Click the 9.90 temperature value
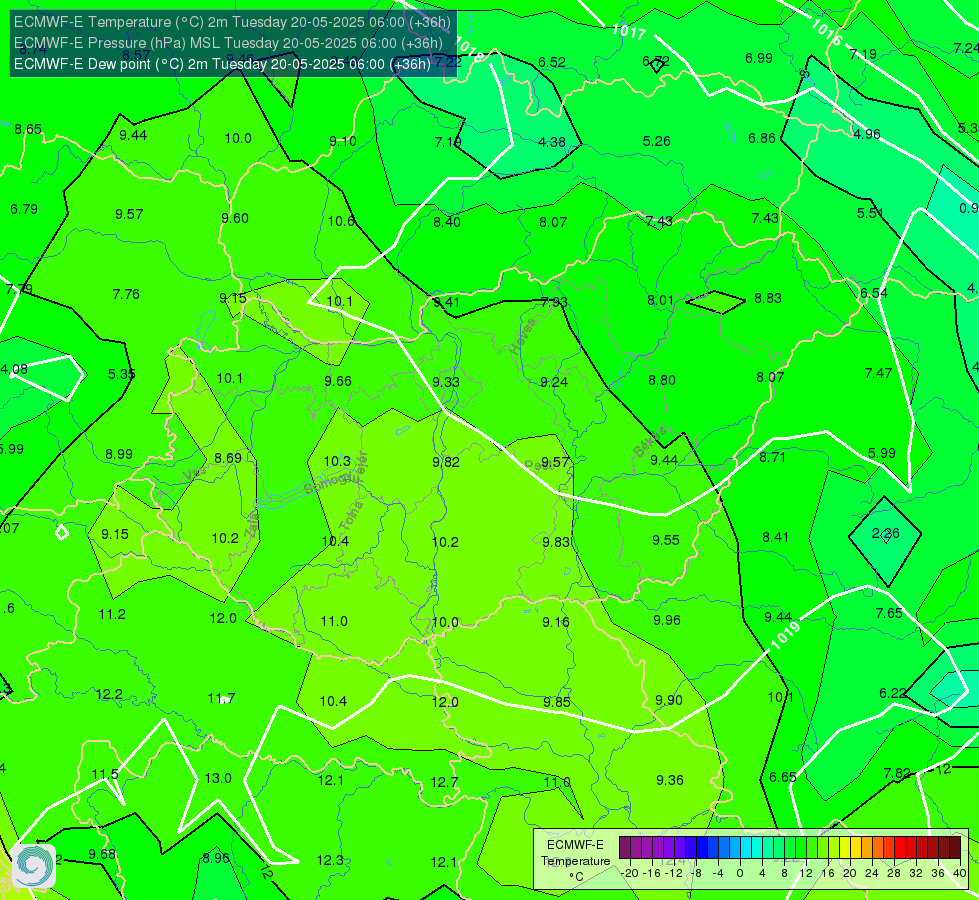The width and height of the screenshot is (979, 900). click(669, 700)
